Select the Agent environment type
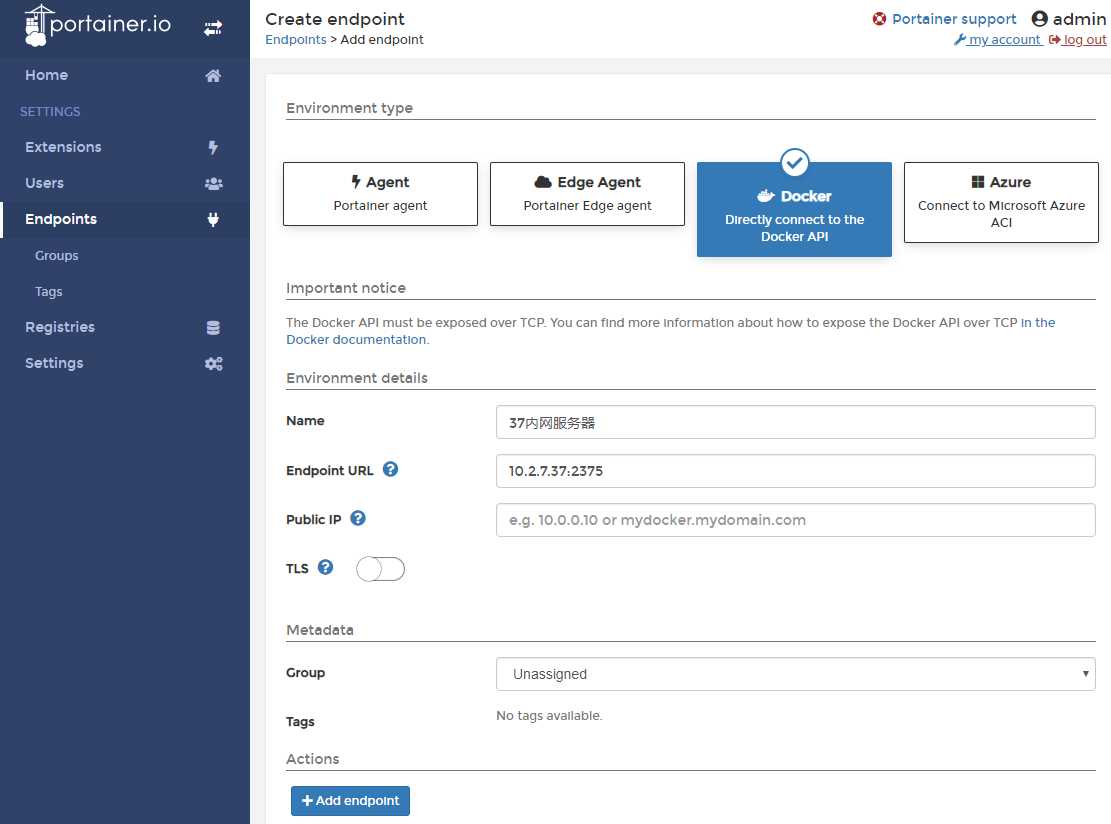The height and width of the screenshot is (824, 1111). 380,194
